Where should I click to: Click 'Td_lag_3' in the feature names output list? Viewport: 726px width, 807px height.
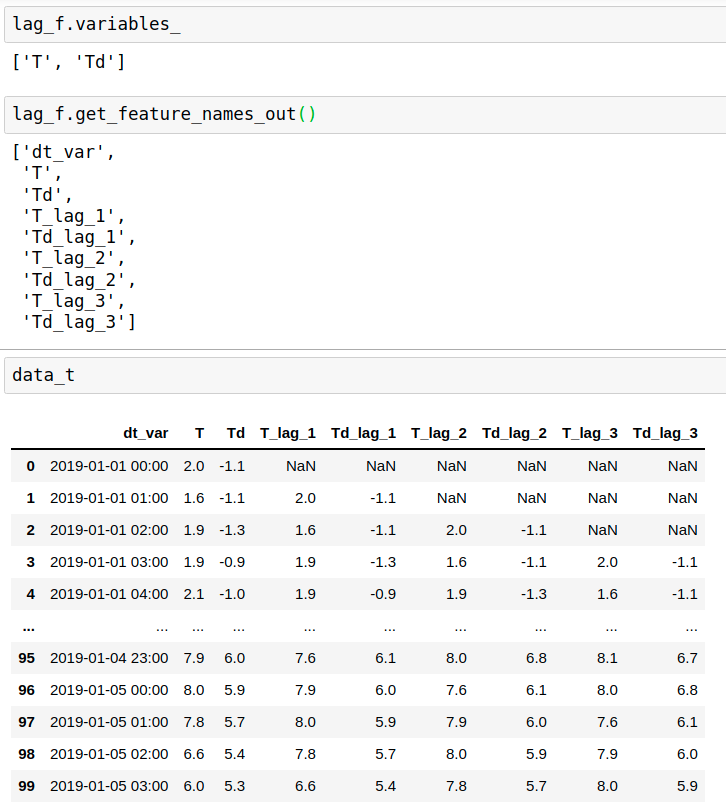(x=77, y=322)
